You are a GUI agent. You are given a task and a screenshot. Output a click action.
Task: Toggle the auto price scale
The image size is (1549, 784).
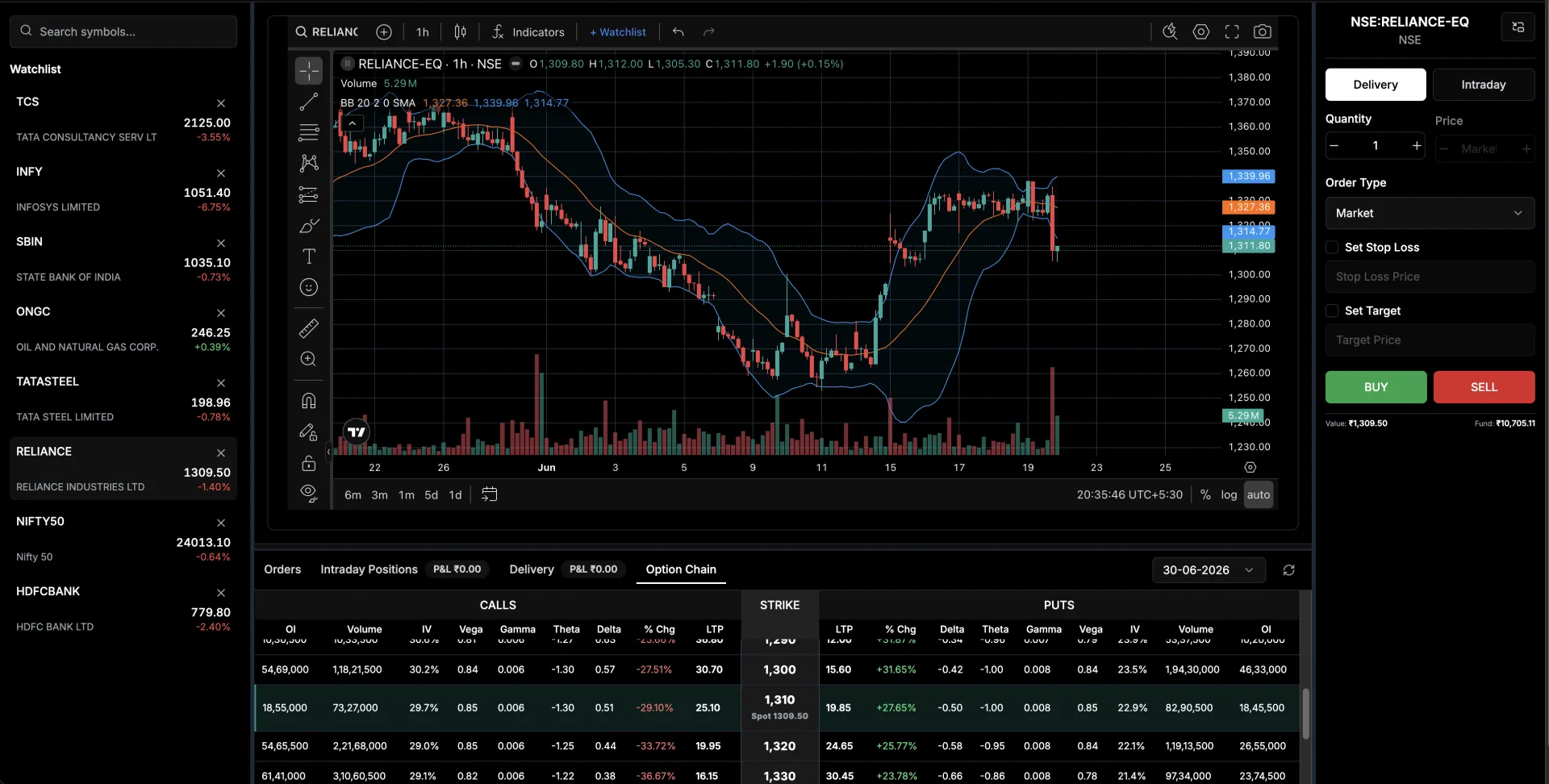1259,494
